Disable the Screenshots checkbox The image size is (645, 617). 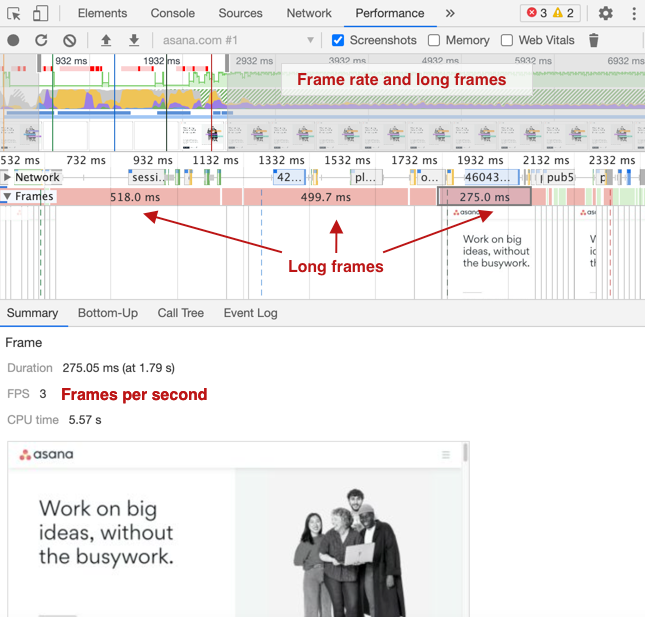pyautogui.click(x=338, y=40)
